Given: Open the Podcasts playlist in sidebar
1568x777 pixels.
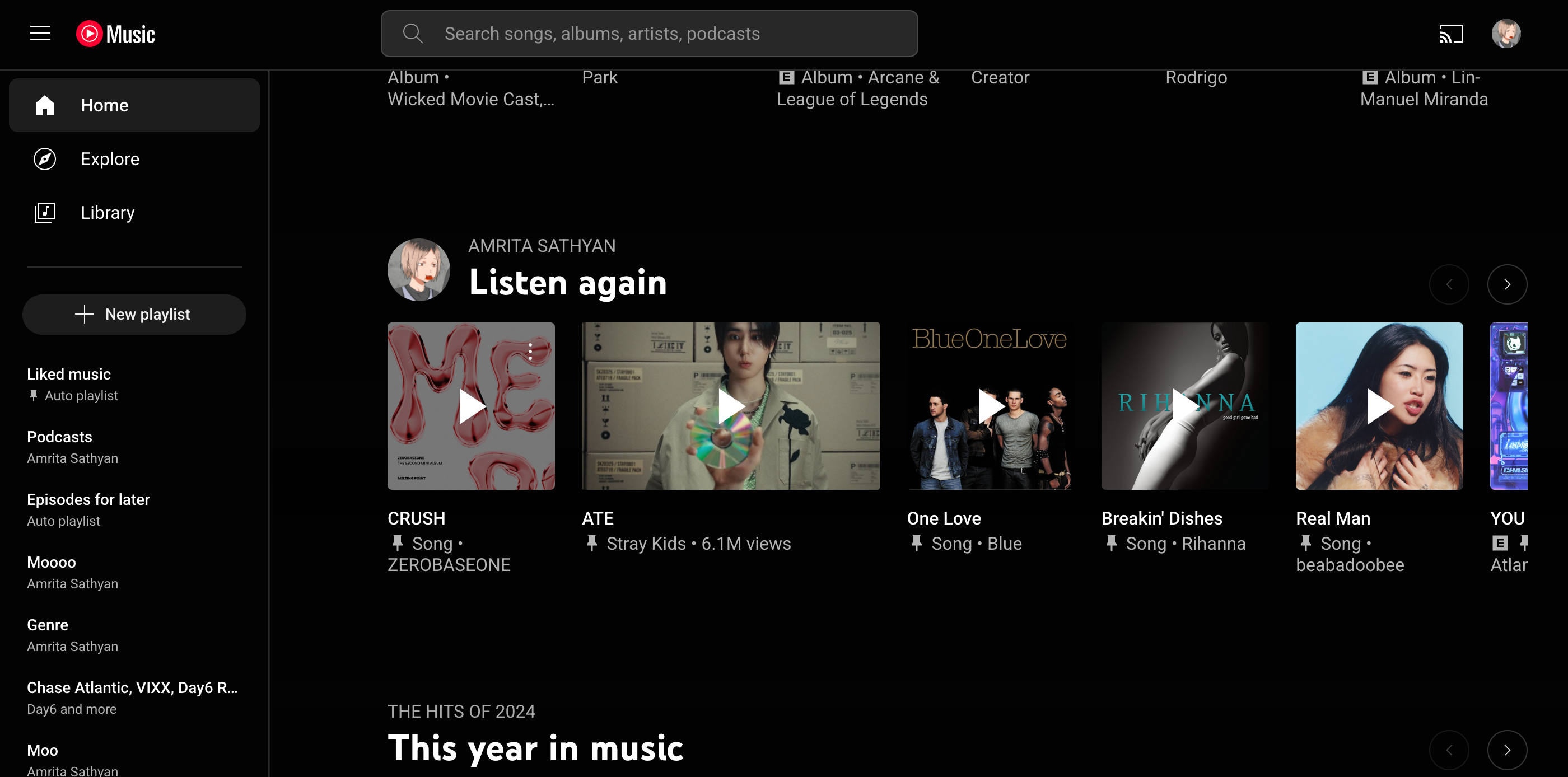Looking at the screenshot, I should pyautogui.click(x=134, y=447).
